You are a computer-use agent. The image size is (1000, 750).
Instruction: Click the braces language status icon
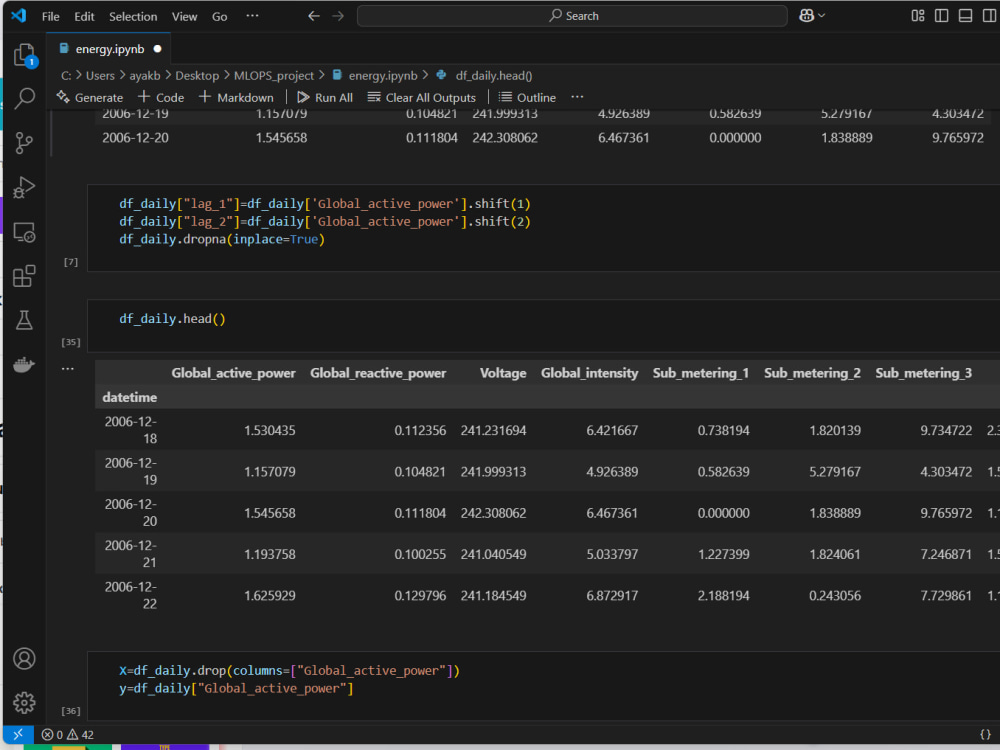tap(985, 735)
